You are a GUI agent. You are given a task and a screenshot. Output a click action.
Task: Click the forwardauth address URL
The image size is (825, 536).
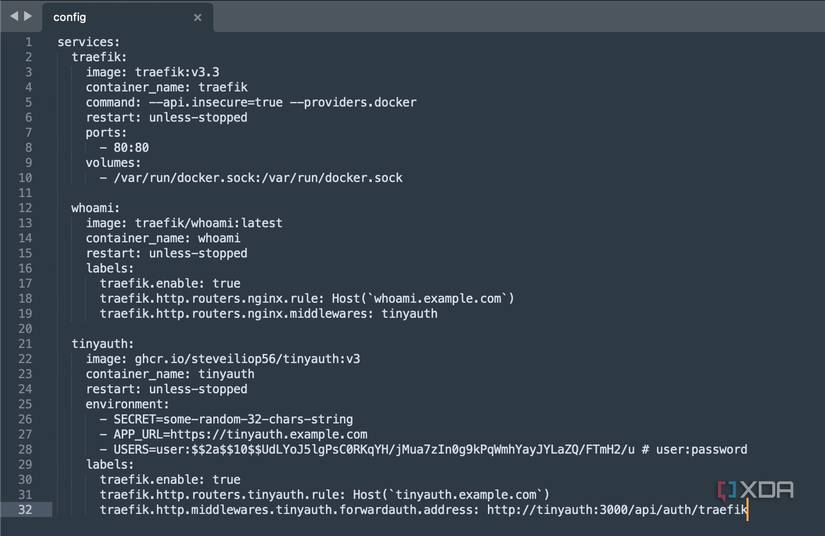(617, 510)
